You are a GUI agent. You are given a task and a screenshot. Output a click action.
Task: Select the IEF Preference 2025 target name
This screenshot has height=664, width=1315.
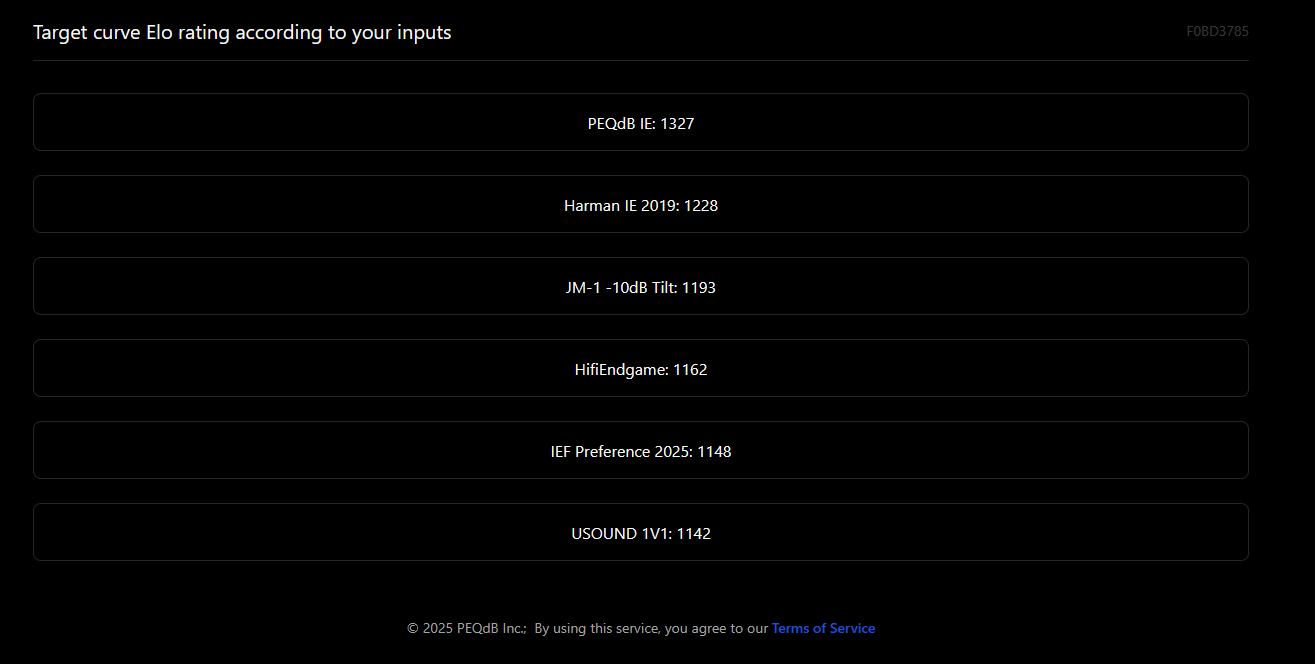[x=620, y=452]
